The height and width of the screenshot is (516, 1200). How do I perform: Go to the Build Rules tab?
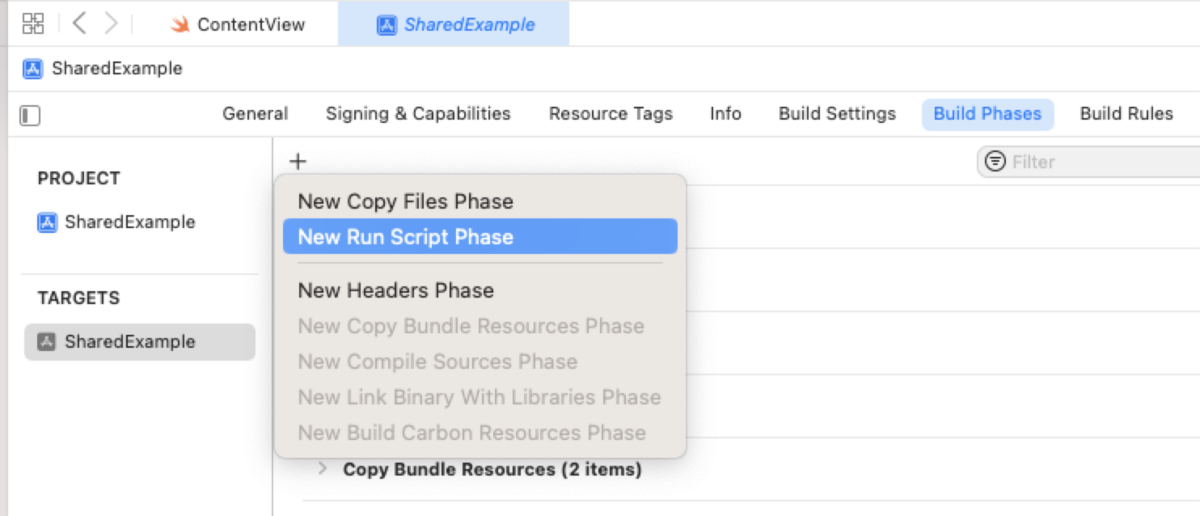[x=1126, y=114]
